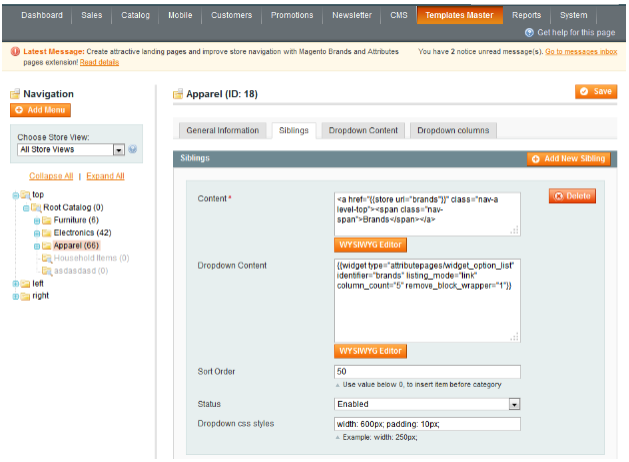Image resolution: width=629 pixels, height=462 pixels.
Task: Click the Expand All link
Action: coord(105,176)
